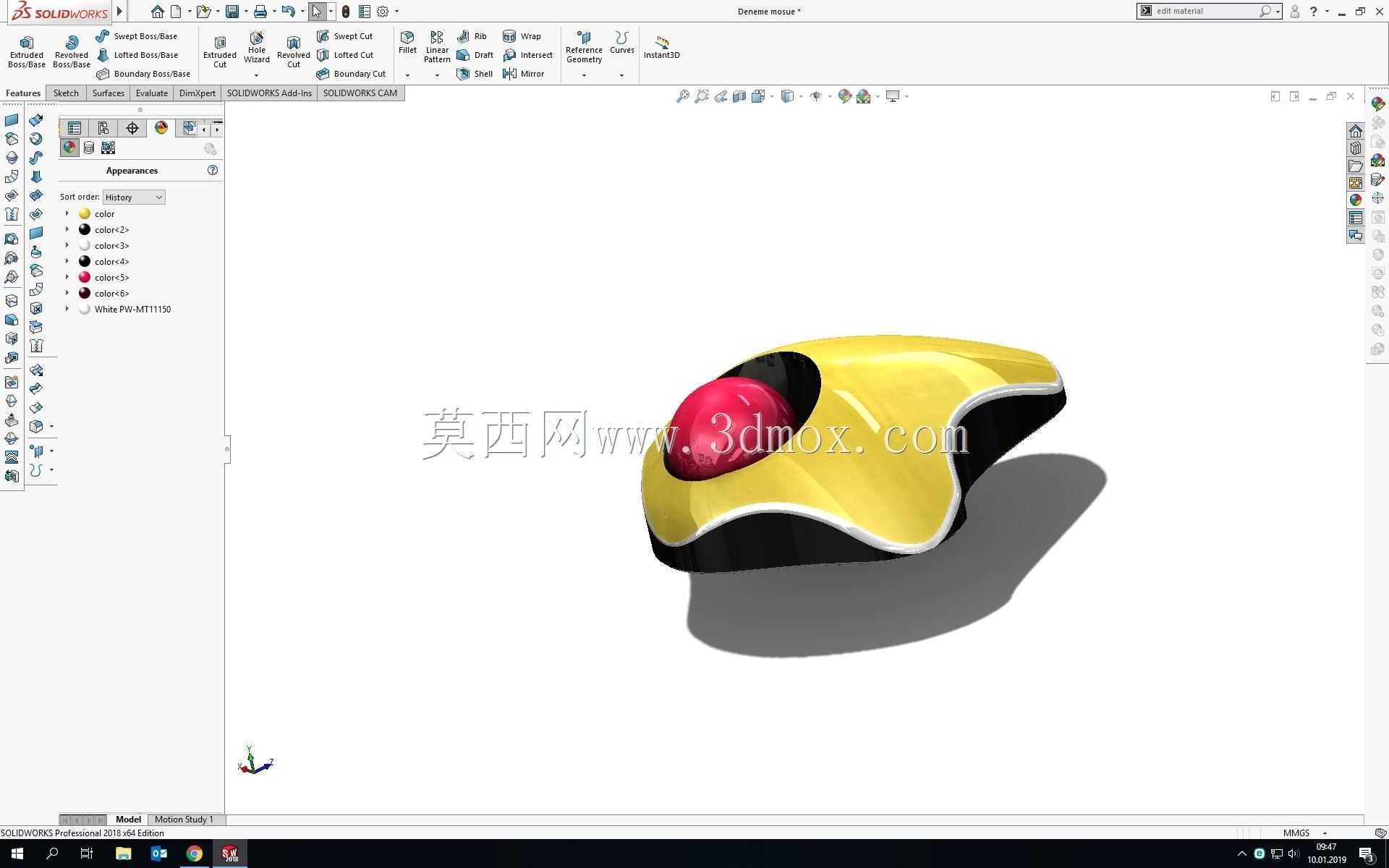Click the Model tab at bottom
1389x868 pixels.
pyautogui.click(x=128, y=820)
